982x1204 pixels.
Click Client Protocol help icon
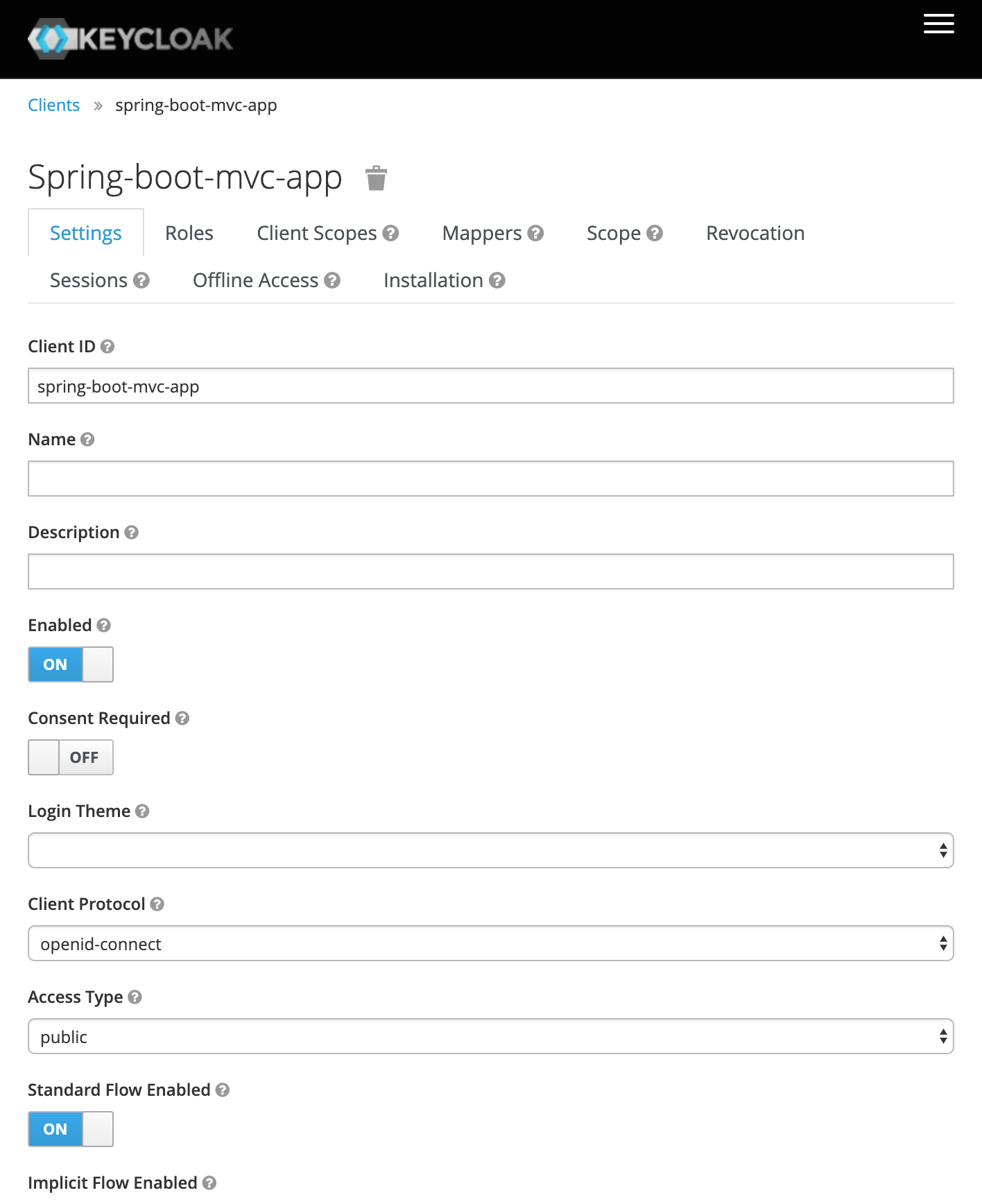(157, 904)
